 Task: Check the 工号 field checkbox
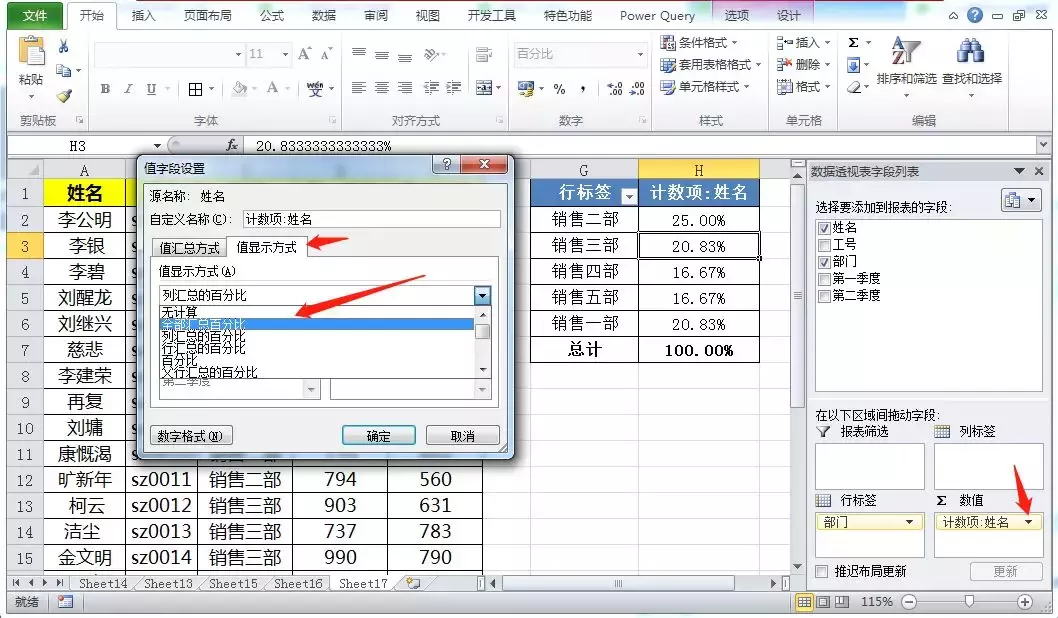824,245
